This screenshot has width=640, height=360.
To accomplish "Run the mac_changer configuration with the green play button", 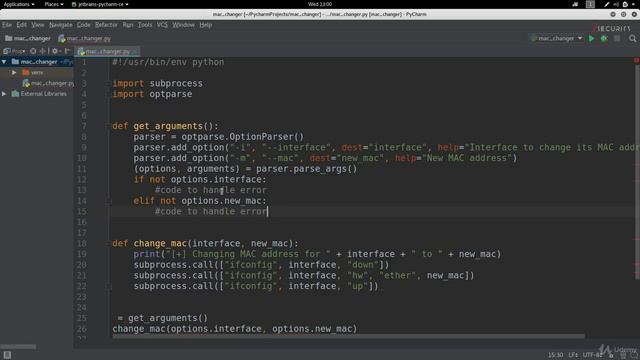I will click(x=591, y=38).
